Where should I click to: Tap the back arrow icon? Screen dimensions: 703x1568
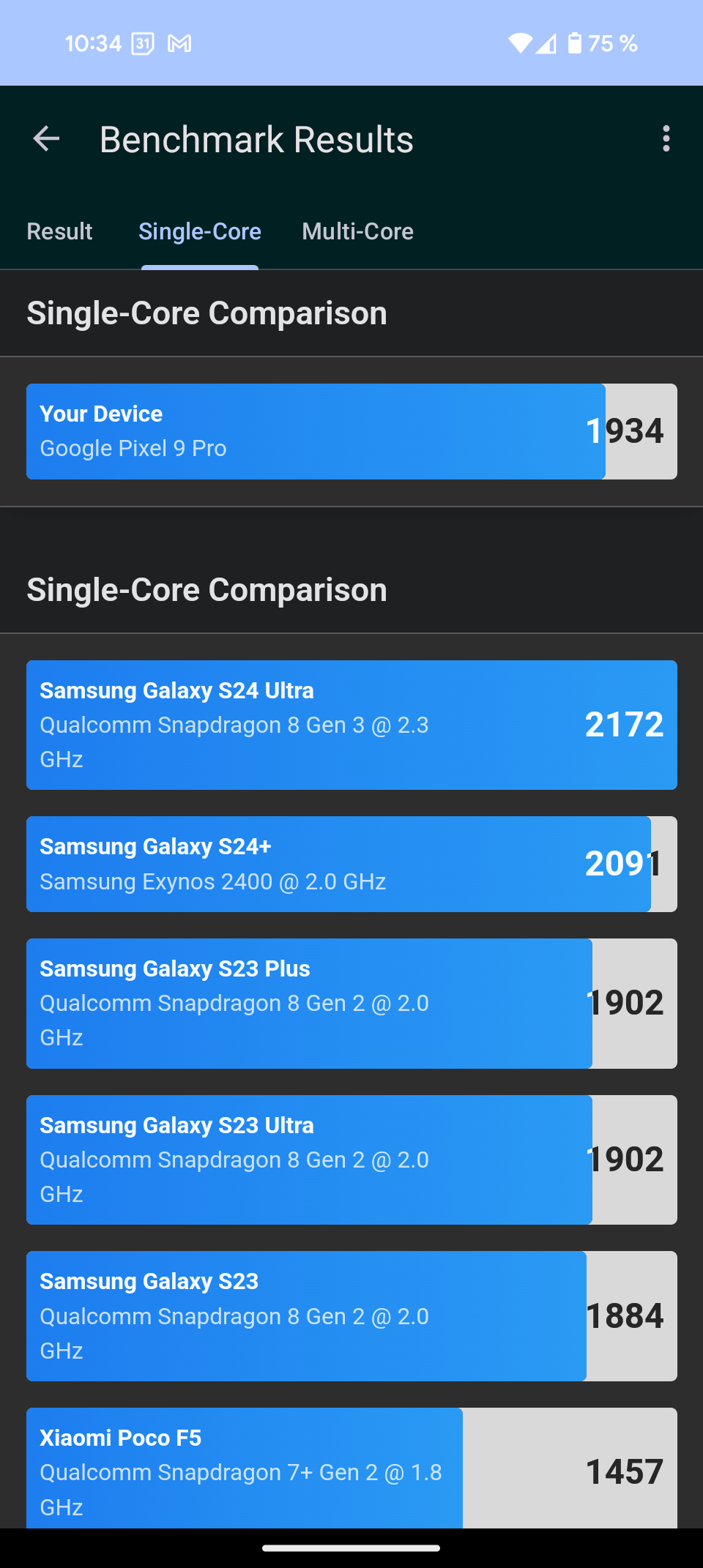click(x=47, y=138)
